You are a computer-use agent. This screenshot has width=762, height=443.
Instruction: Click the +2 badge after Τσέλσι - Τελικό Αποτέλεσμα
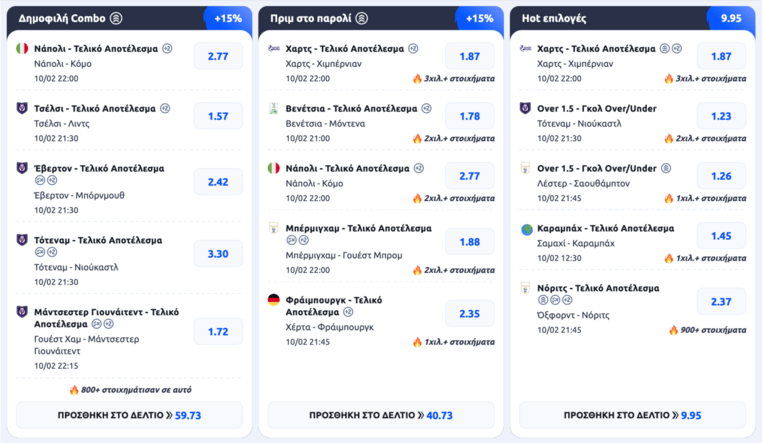click(165, 108)
